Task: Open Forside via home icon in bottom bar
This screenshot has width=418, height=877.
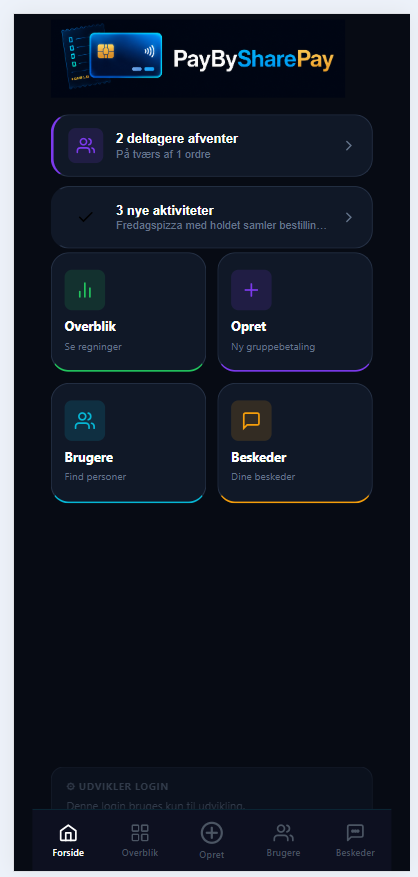Action: (x=68, y=833)
